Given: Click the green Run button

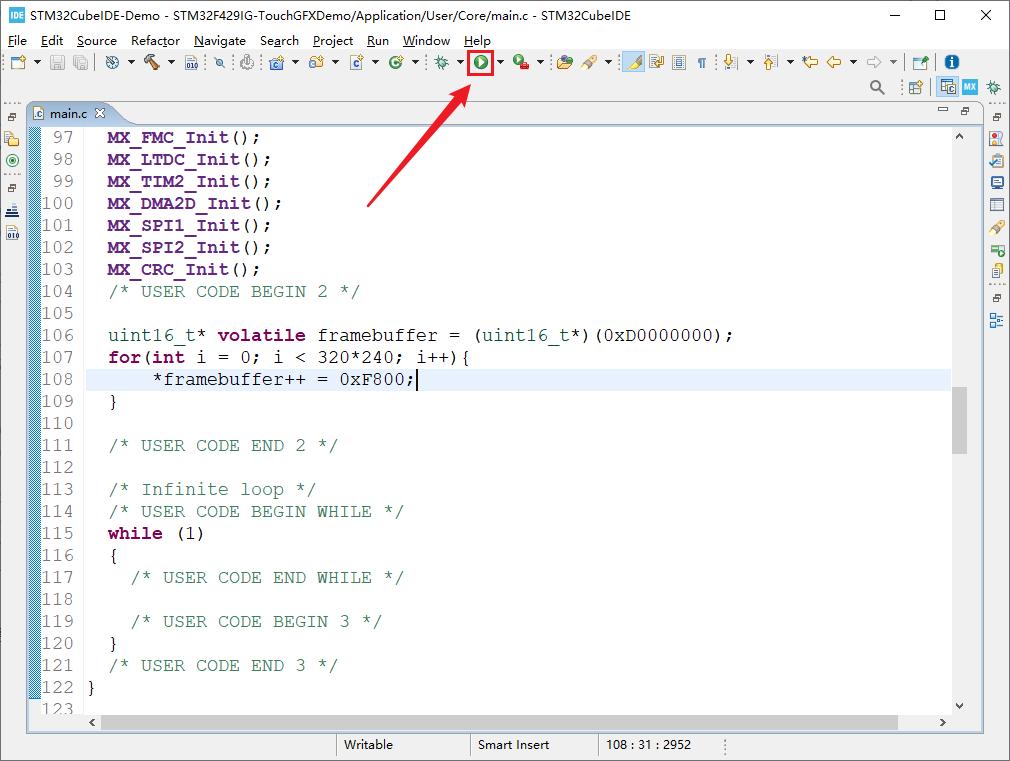Looking at the screenshot, I should (x=481, y=62).
